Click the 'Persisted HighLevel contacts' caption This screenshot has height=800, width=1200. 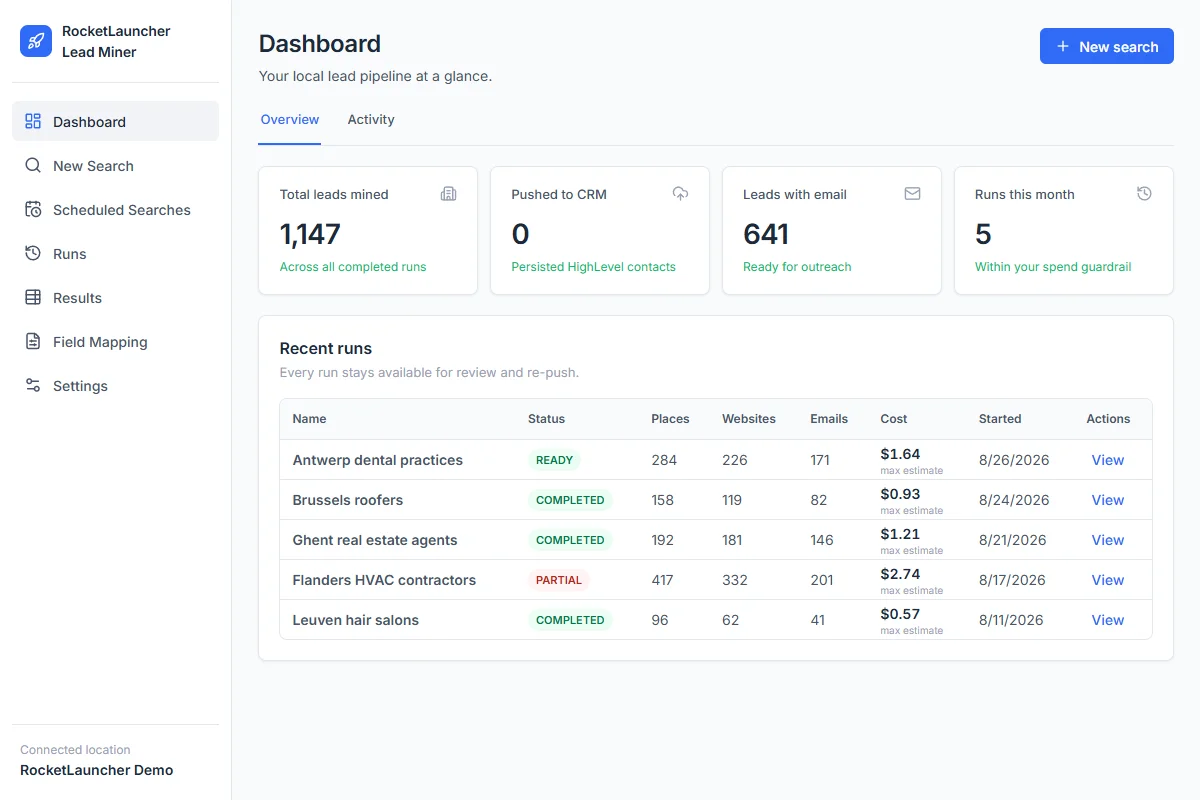tap(593, 267)
